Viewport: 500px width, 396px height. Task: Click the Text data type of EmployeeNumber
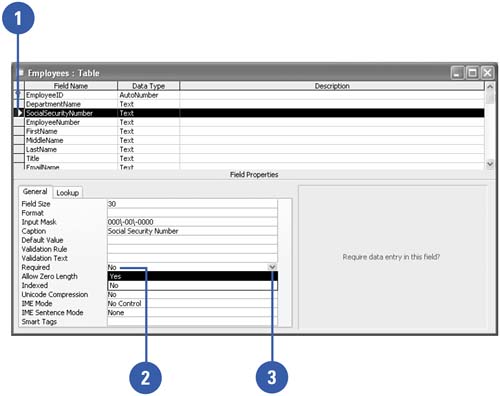pos(148,122)
